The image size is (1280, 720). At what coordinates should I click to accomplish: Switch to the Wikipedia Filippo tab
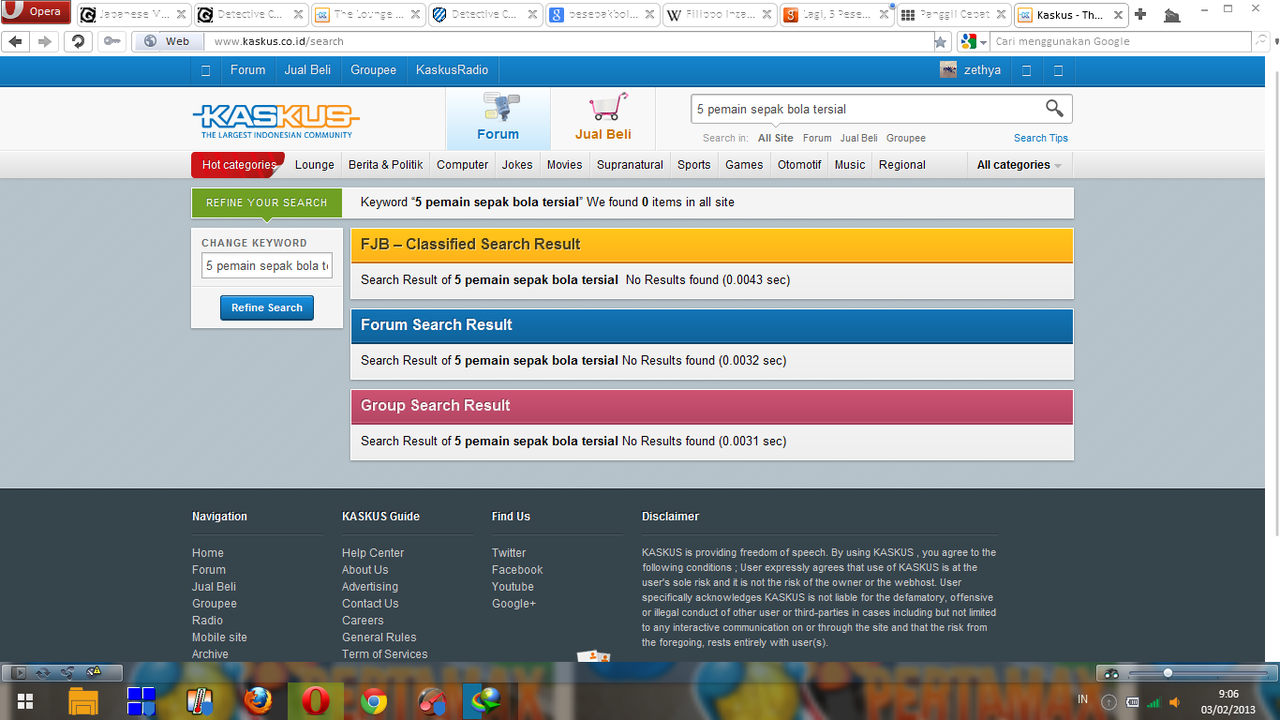(719, 15)
